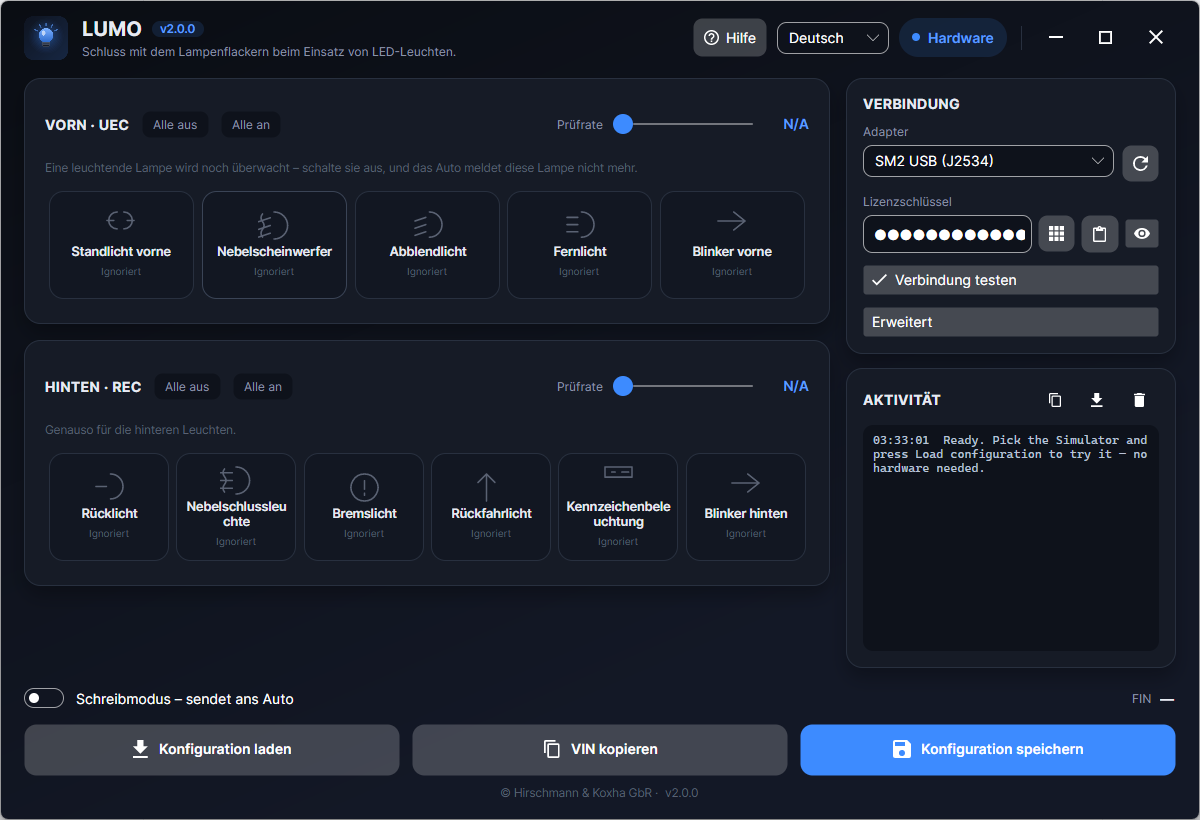Toggle the Schreibmodus switch
The height and width of the screenshot is (820, 1200).
point(44,699)
